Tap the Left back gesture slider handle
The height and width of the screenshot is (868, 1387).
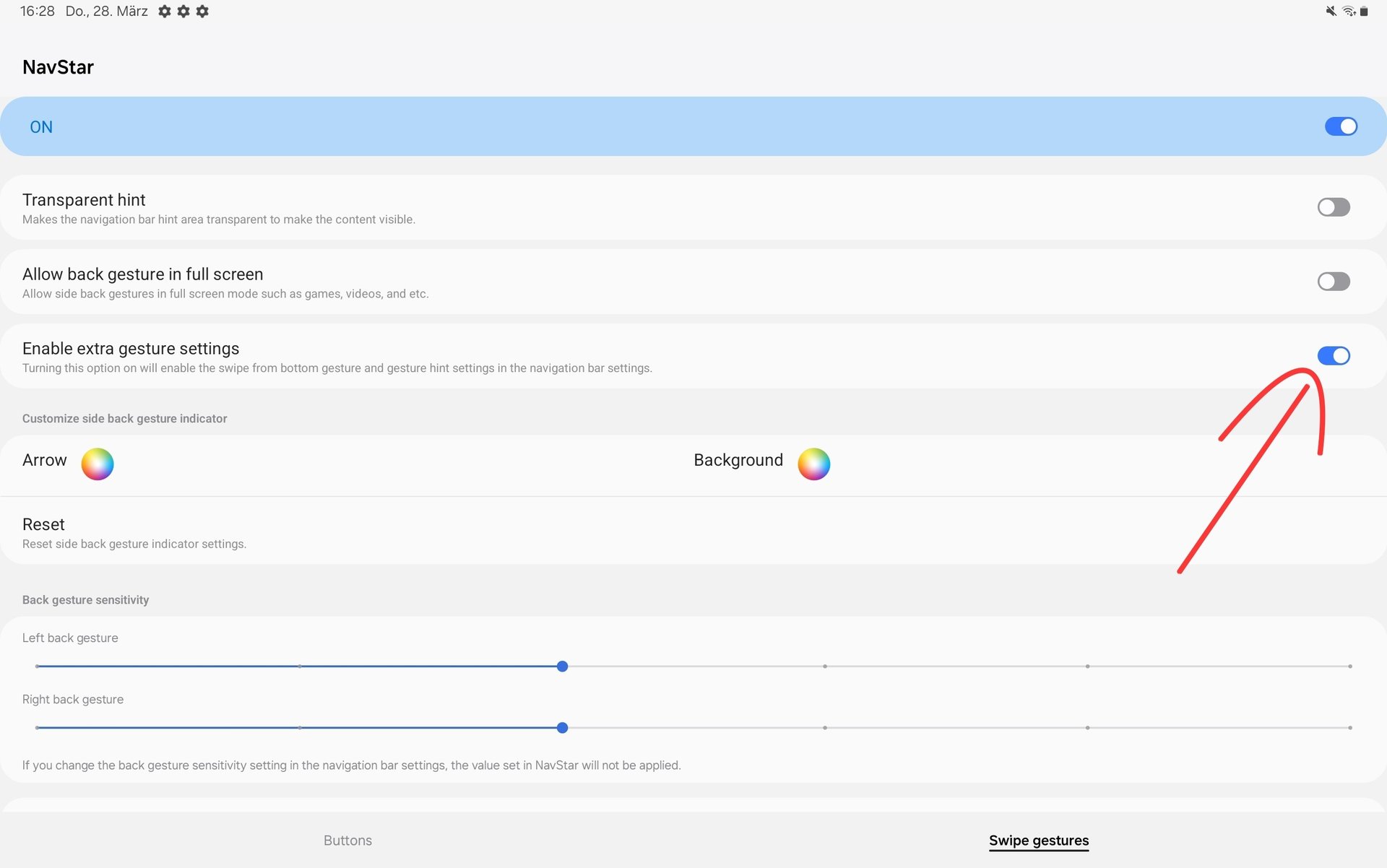tap(562, 666)
